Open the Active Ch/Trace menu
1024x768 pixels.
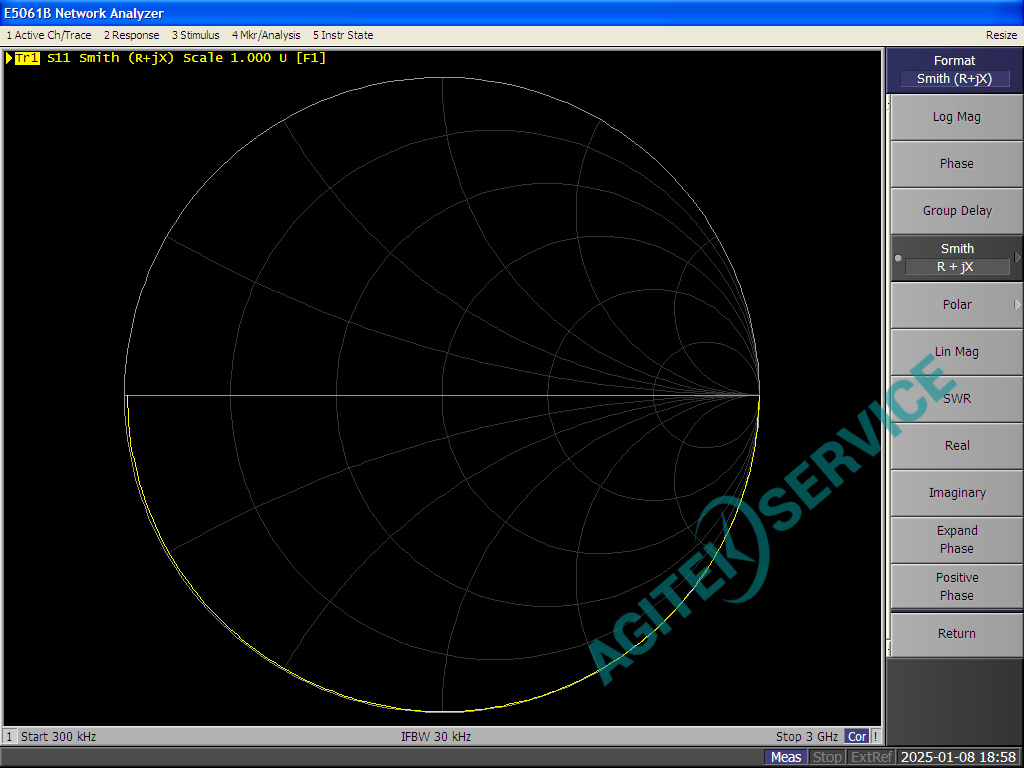point(48,35)
